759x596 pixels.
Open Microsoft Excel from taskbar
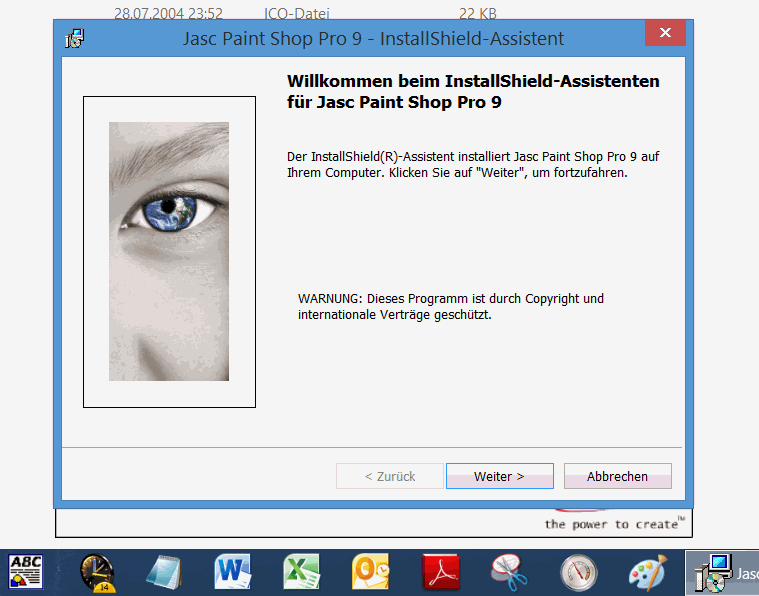(301, 573)
